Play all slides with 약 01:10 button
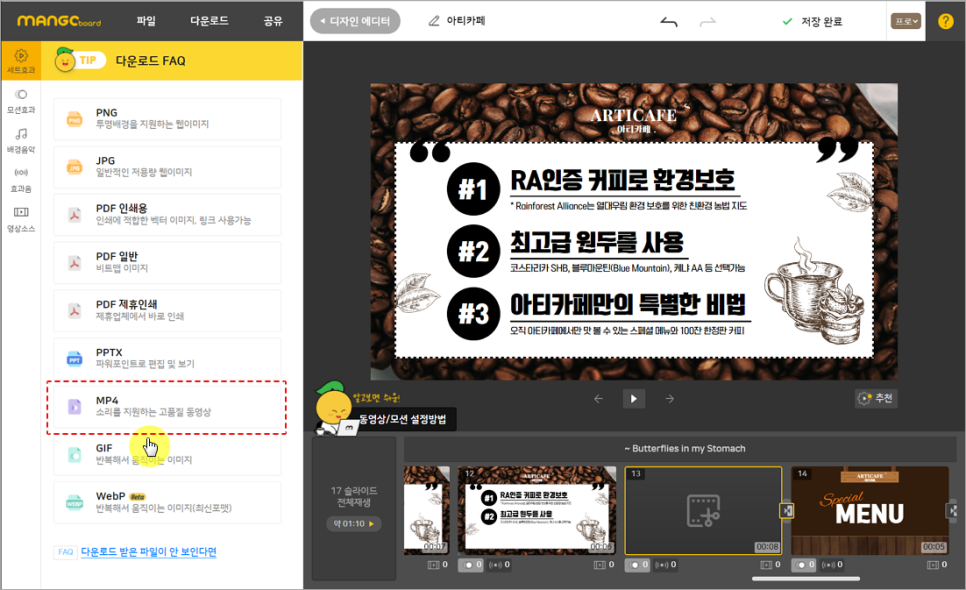This screenshot has width=966, height=590. tap(354, 523)
